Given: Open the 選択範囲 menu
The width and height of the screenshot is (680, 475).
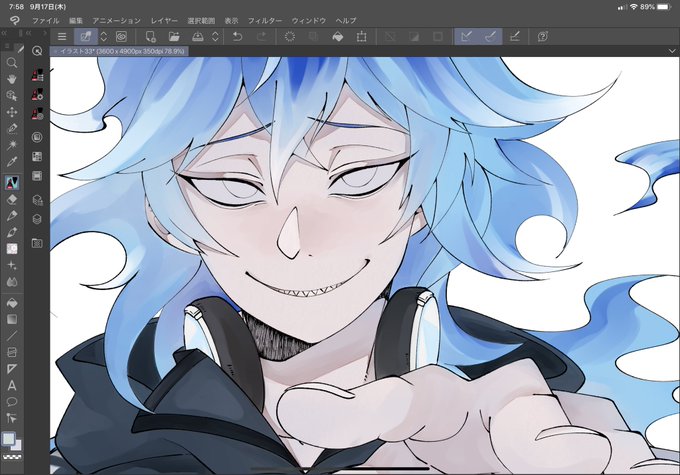Looking at the screenshot, I should [x=201, y=20].
